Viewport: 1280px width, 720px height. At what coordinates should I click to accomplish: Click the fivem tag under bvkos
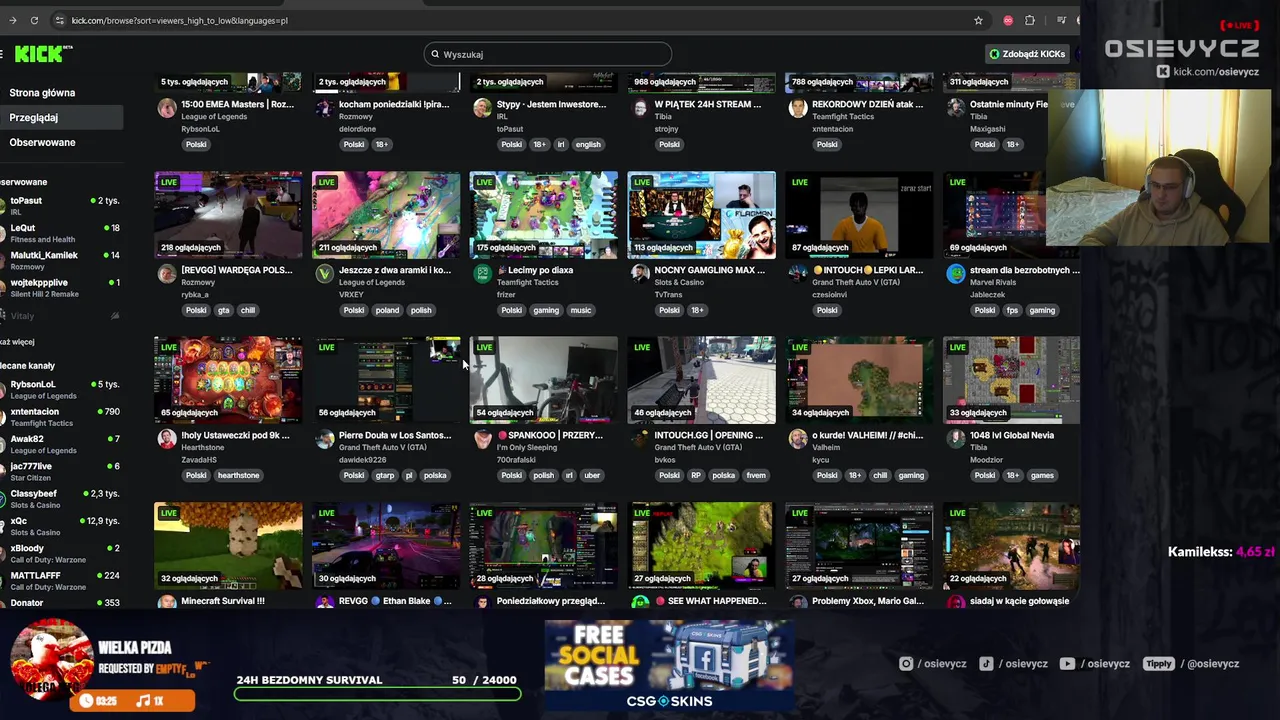click(756, 475)
